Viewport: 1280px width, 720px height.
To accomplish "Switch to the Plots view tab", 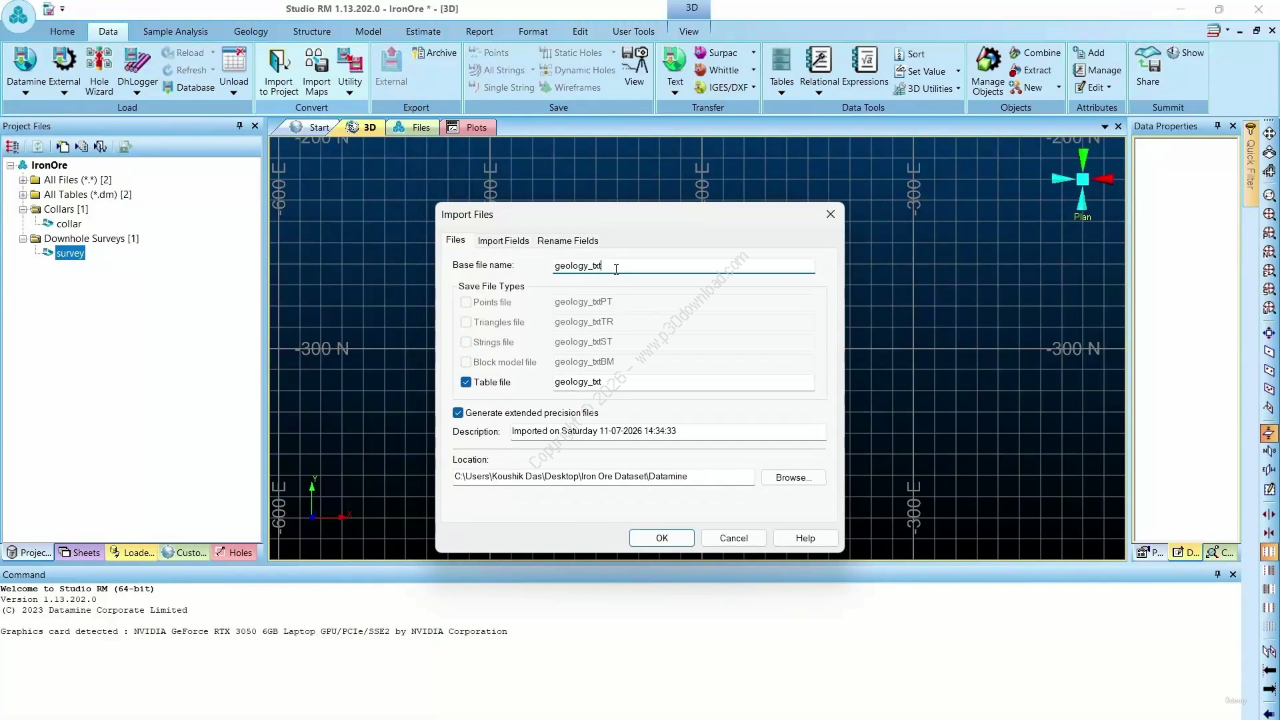I will tap(467, 127).
